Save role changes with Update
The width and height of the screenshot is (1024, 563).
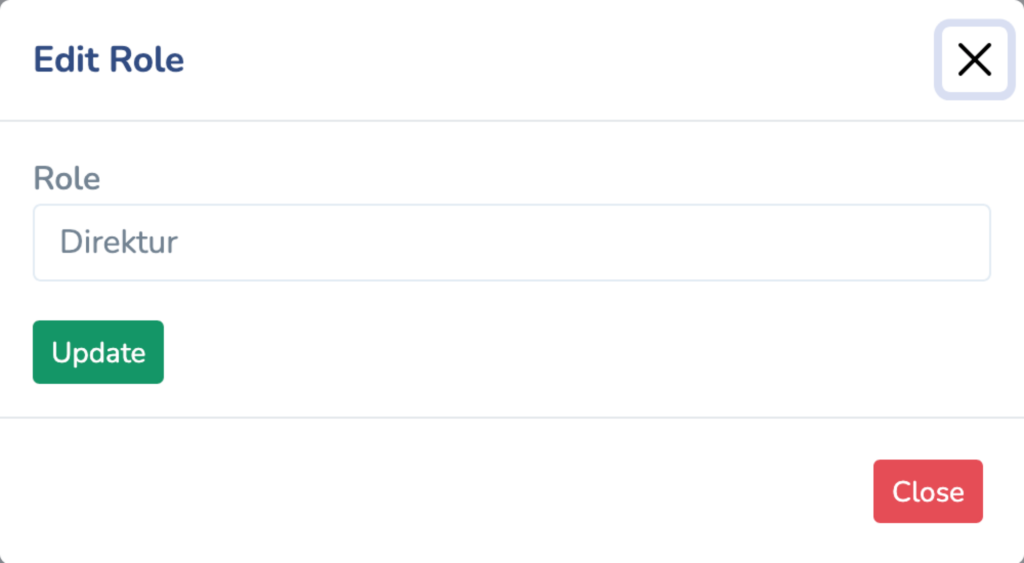click(x=98, y=352)
